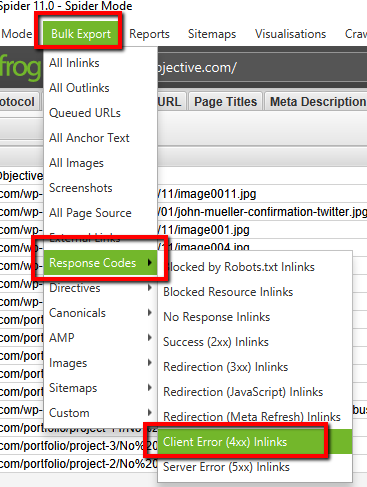
Task: Select All Page Source export
Action: pos(100,213)
